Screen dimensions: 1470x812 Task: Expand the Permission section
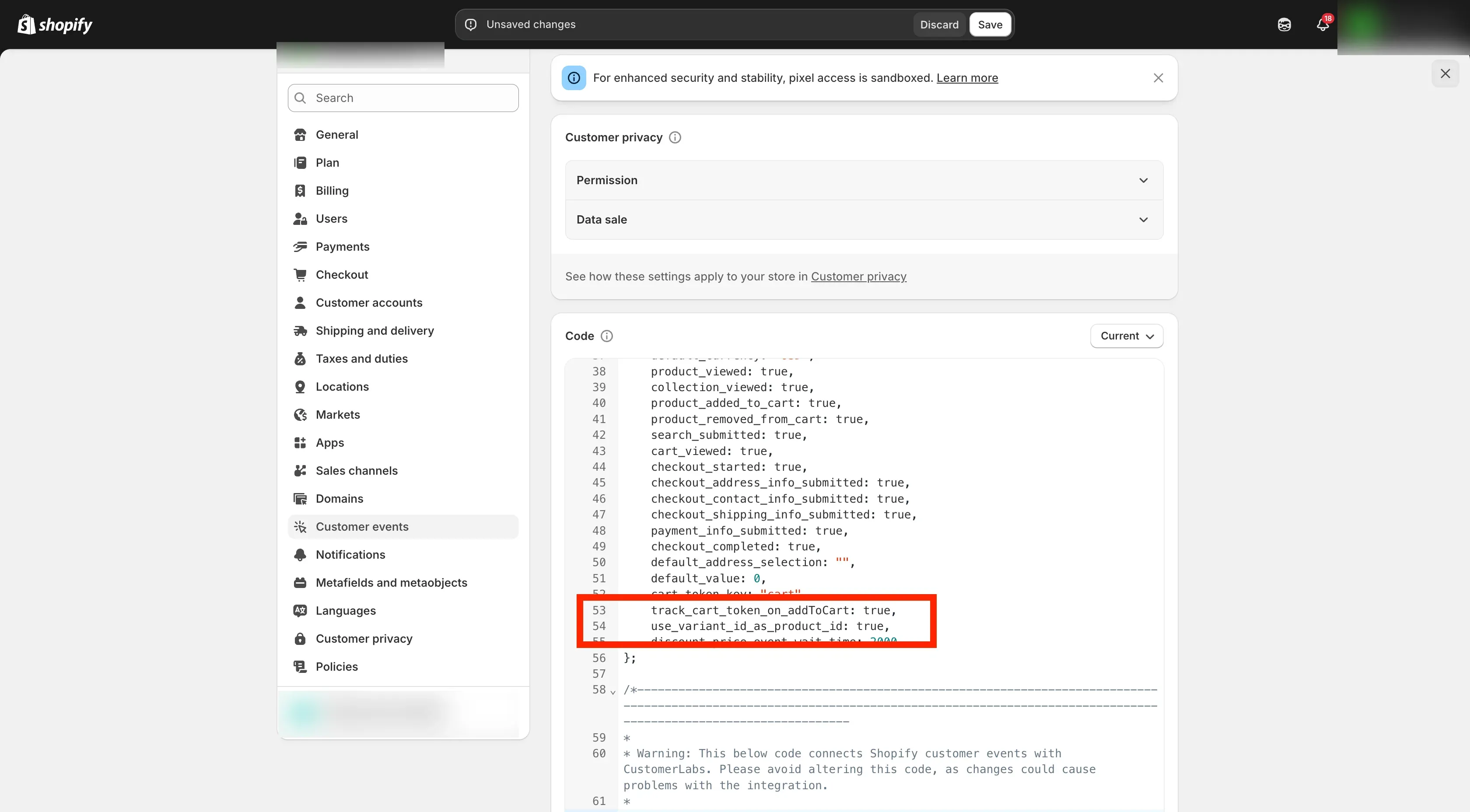click(x=864, y=180)
